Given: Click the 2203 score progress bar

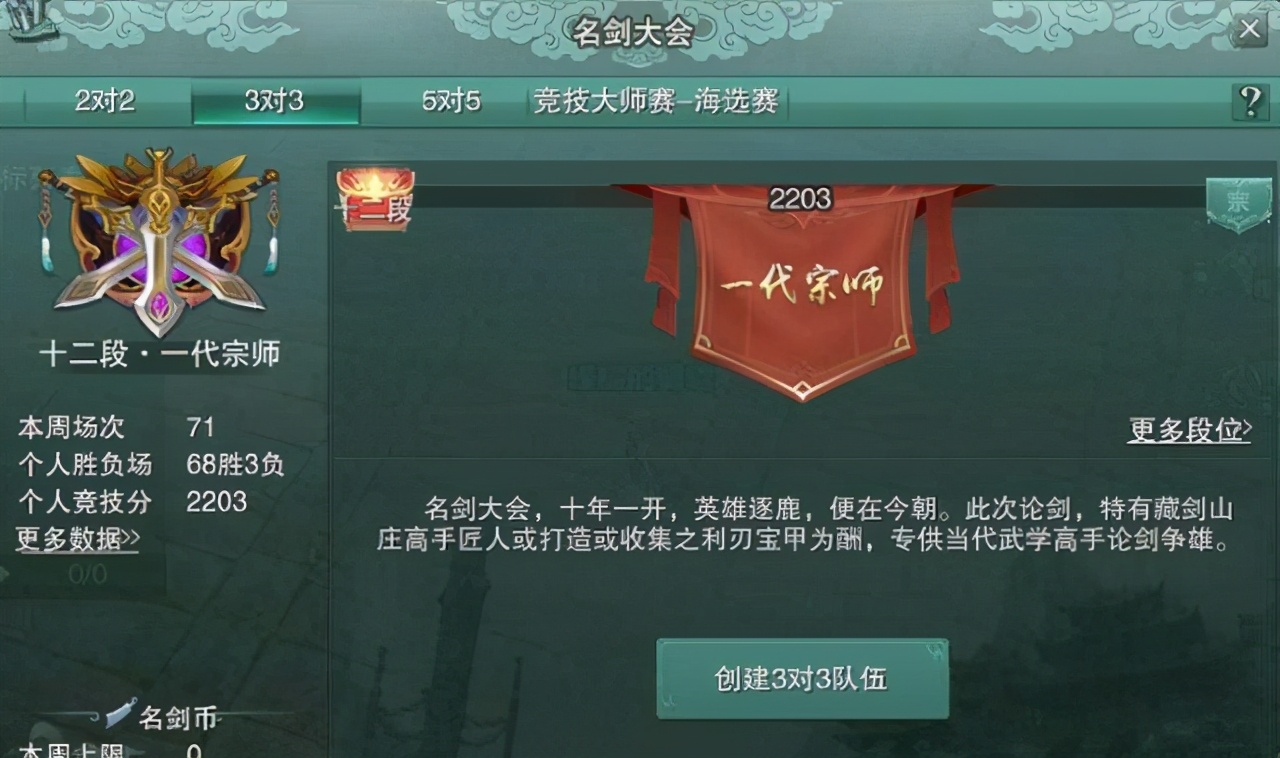Looking at the screenshot, I should pos(800,198).
